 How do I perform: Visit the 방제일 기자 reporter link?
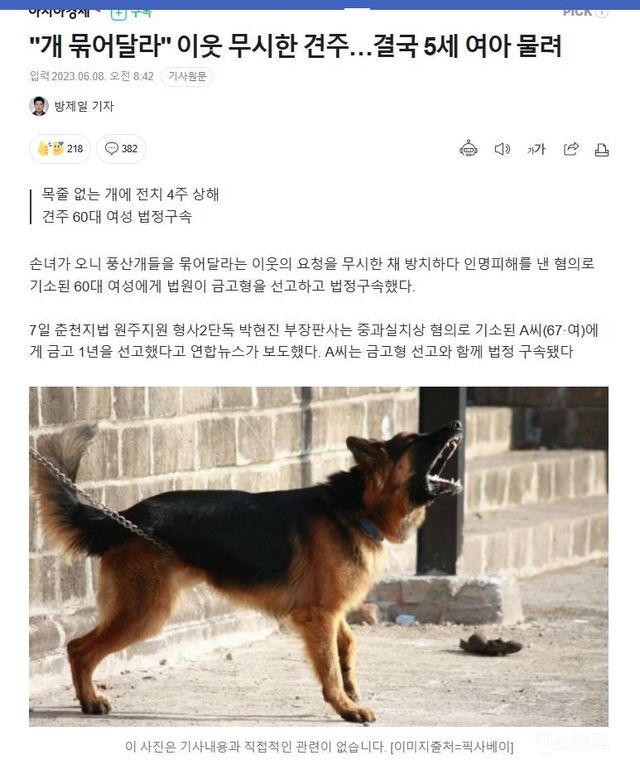click(x=84, y=106)
